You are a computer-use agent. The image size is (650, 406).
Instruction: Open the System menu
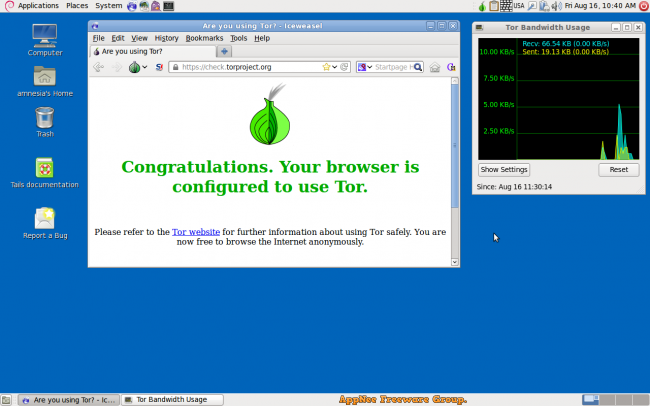pos(109,6)
